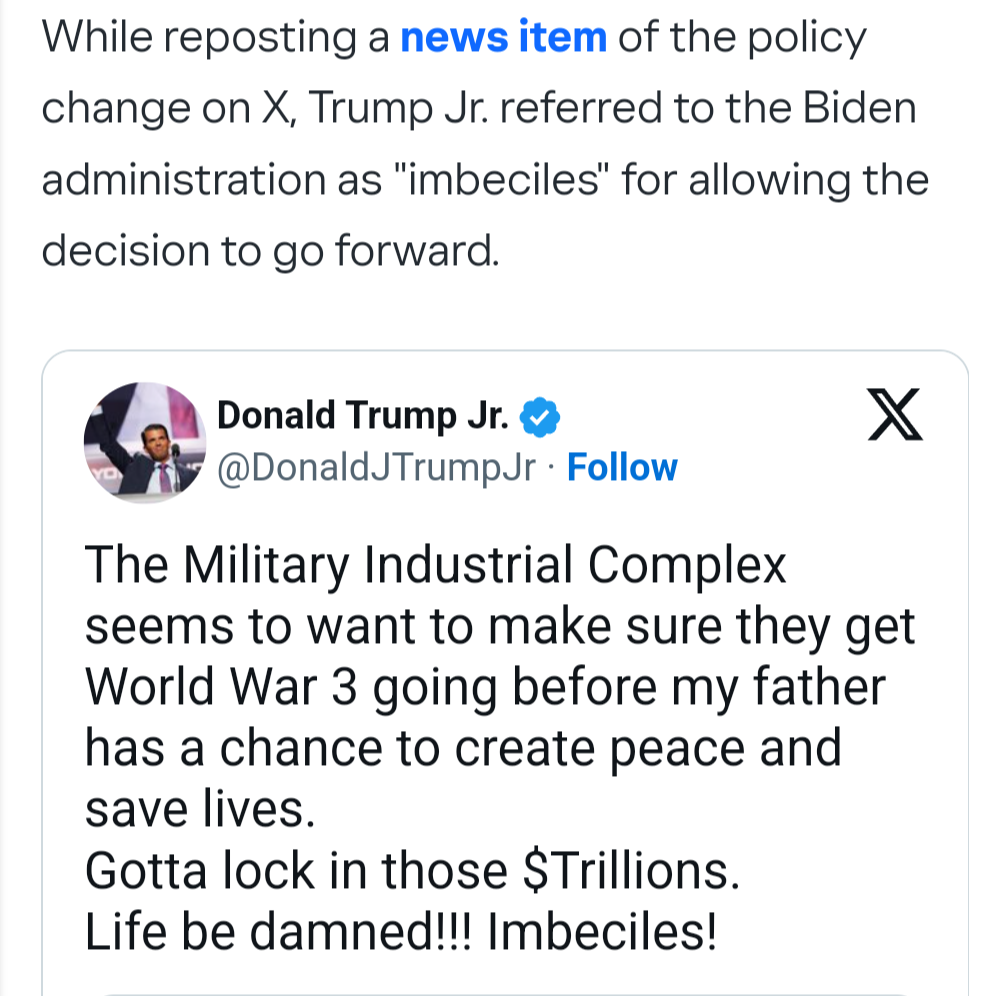This screenshot has width=1008, height=996.
Task: Open the "news item" hyperlink
Action: click(x=503, y=39)
